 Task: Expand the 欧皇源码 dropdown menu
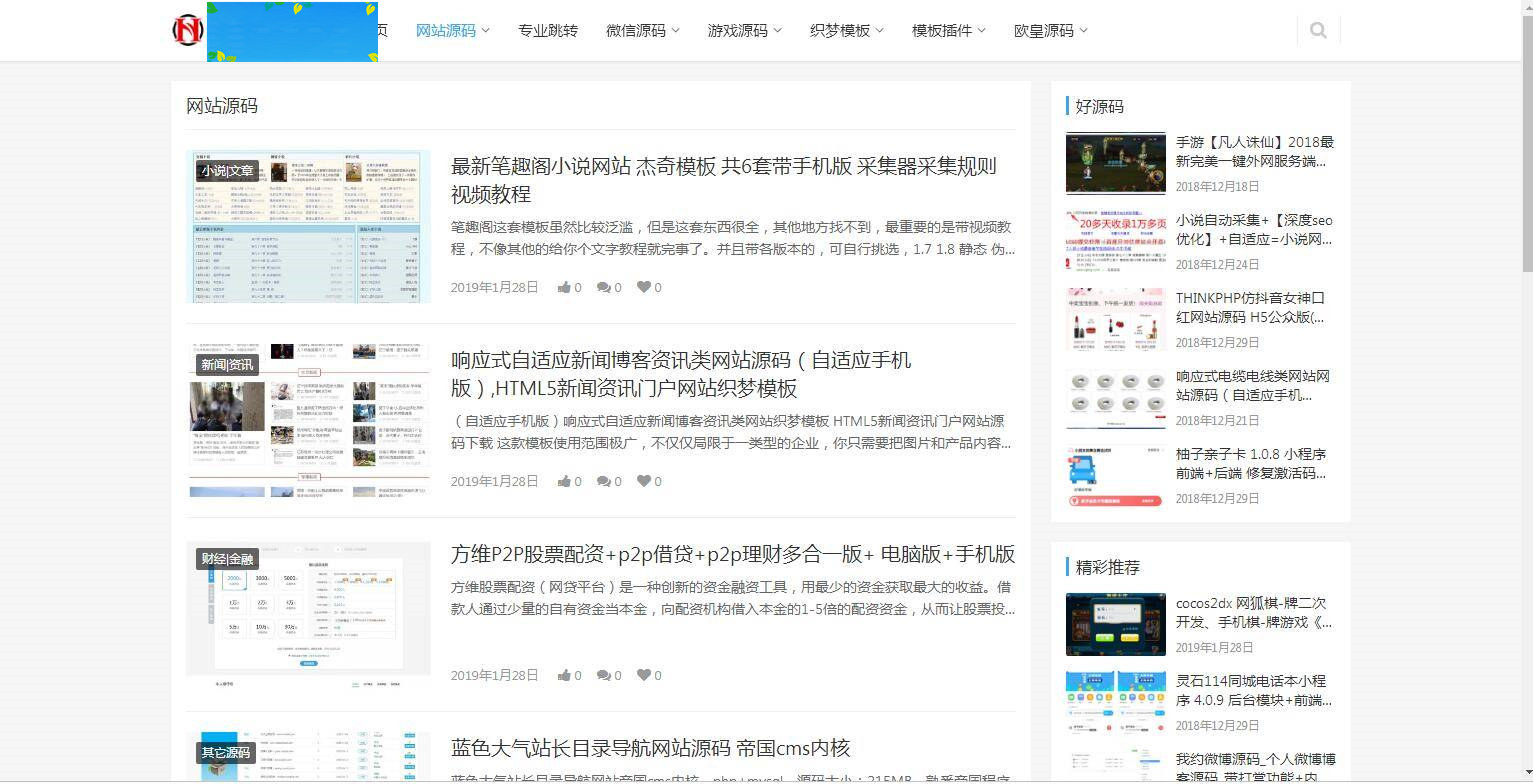[1049, 30]
